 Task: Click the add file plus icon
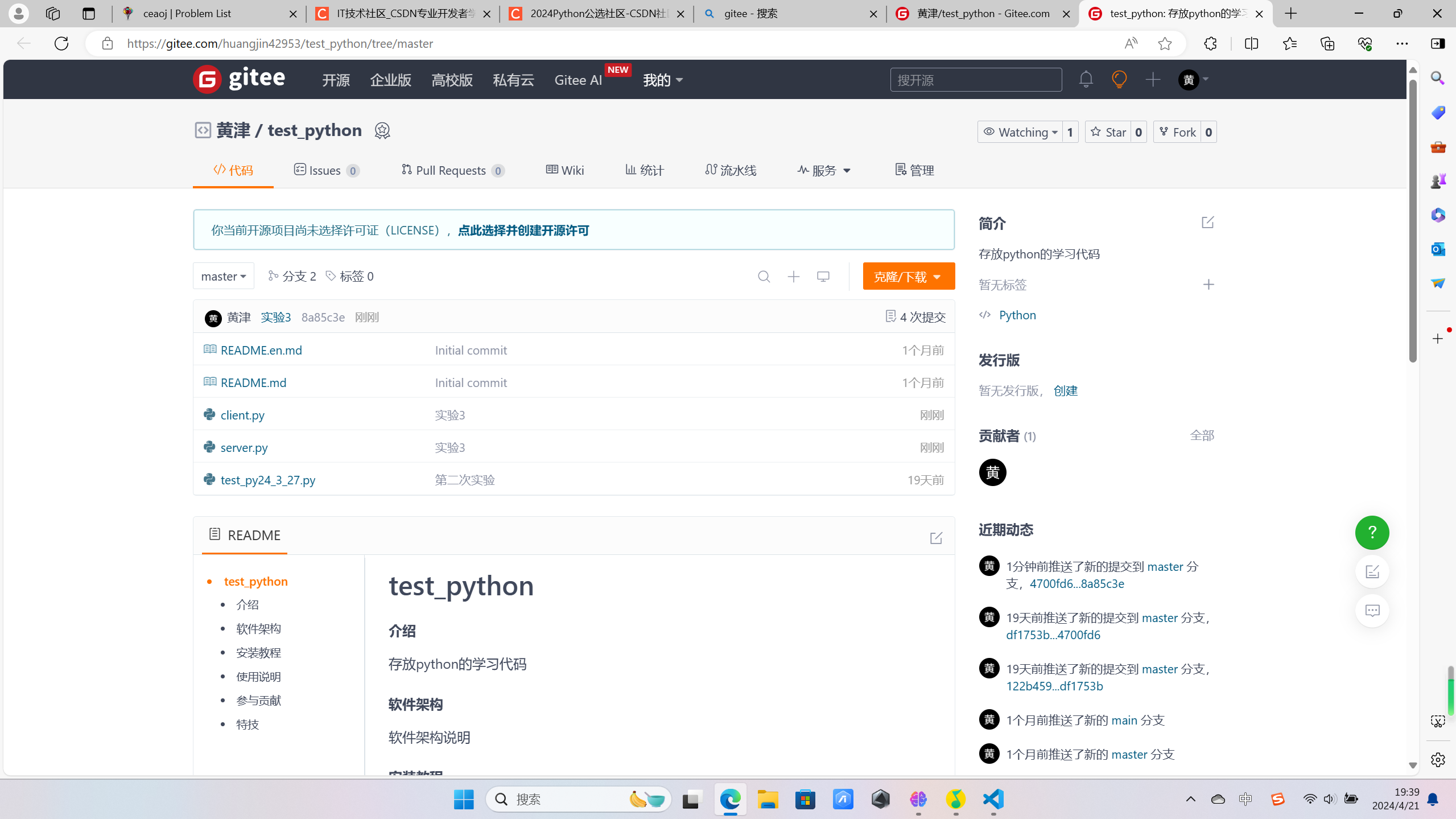pyautogui.click(x=794, y=277)
